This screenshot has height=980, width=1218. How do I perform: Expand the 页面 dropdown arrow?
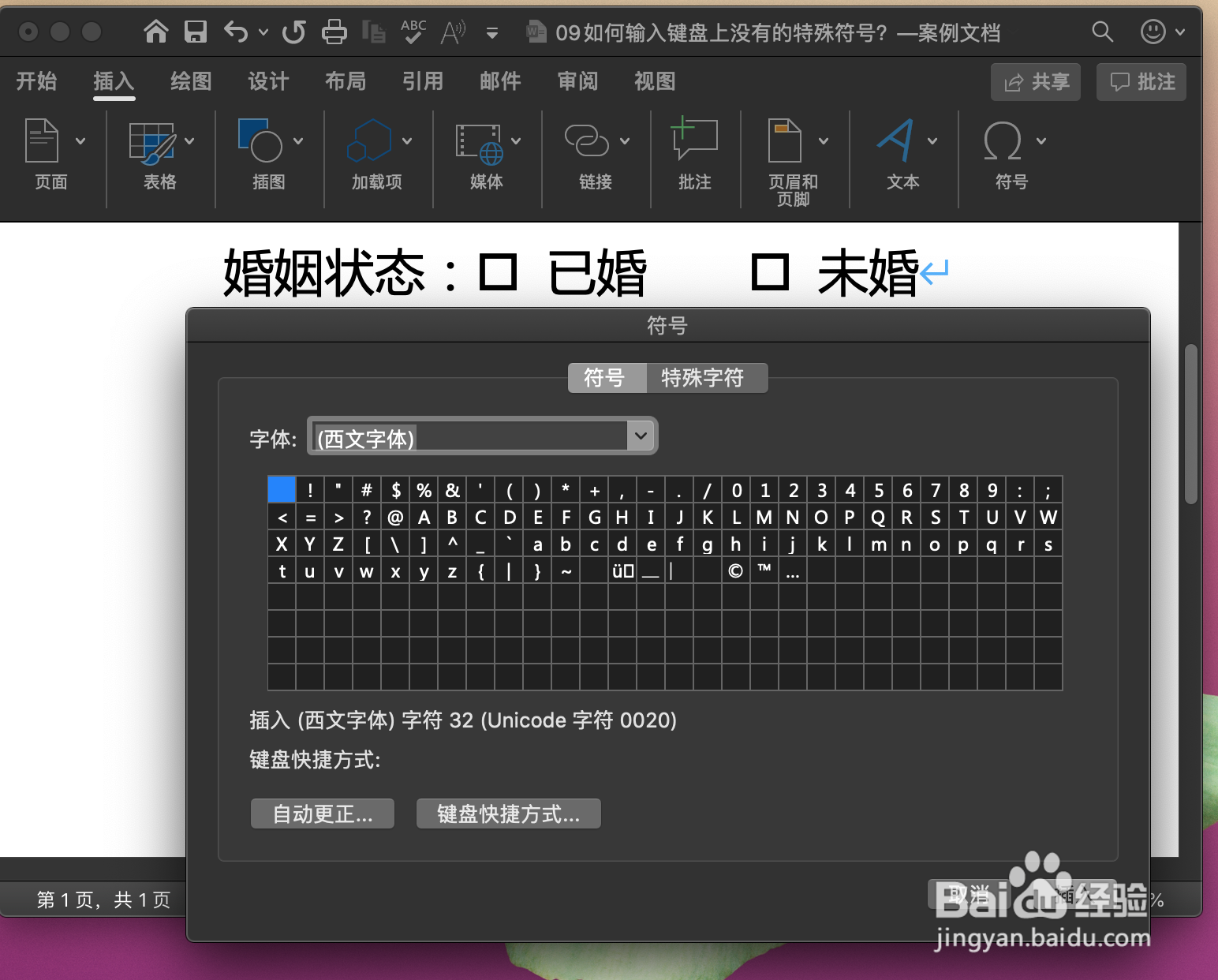coord(80,141)
